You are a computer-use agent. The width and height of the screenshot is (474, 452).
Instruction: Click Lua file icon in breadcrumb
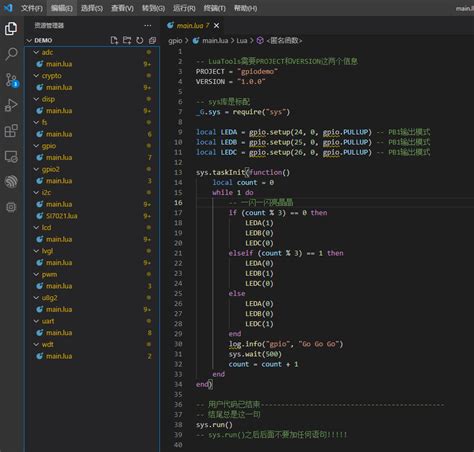196,41
